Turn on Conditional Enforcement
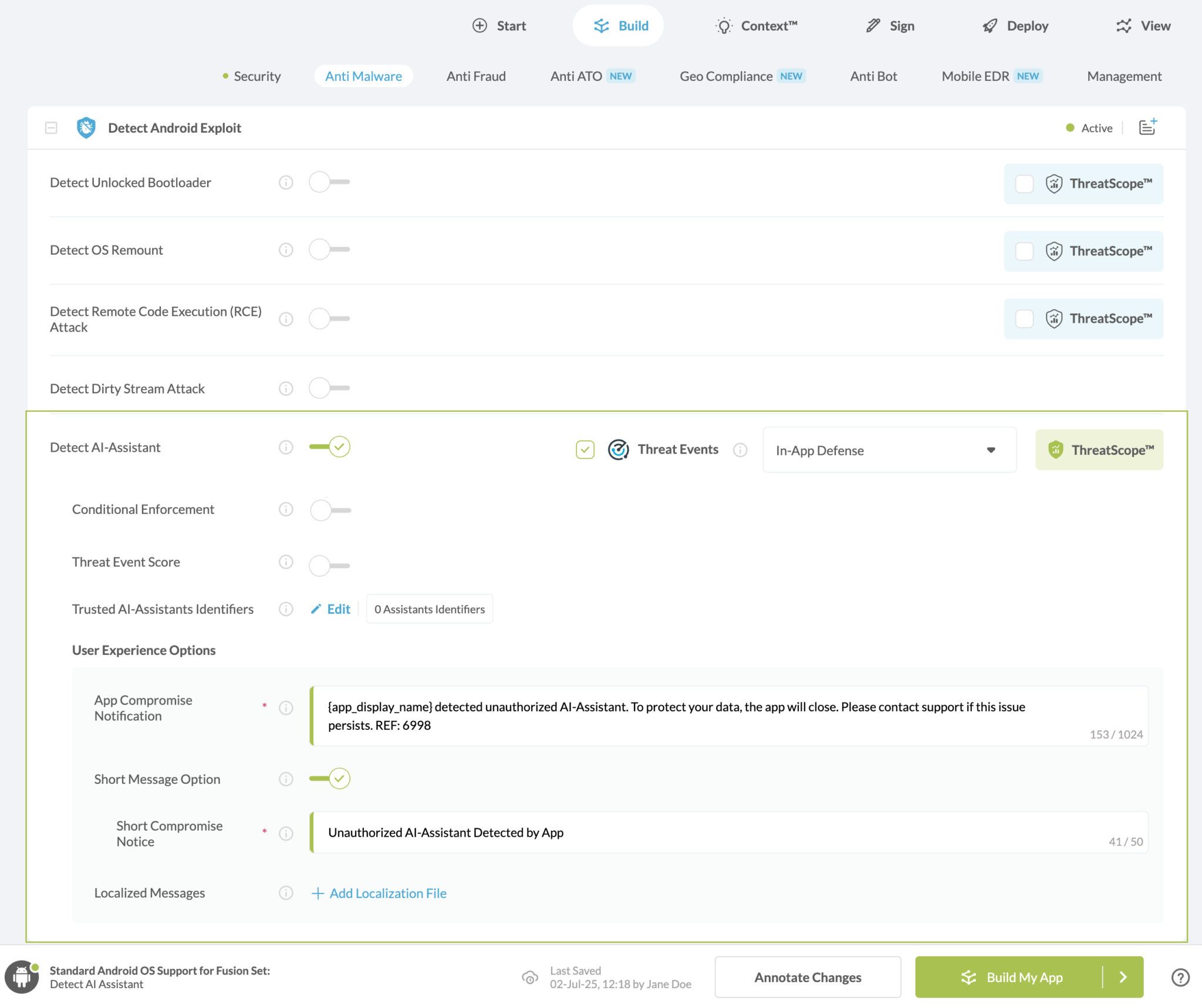 point(330,509)
